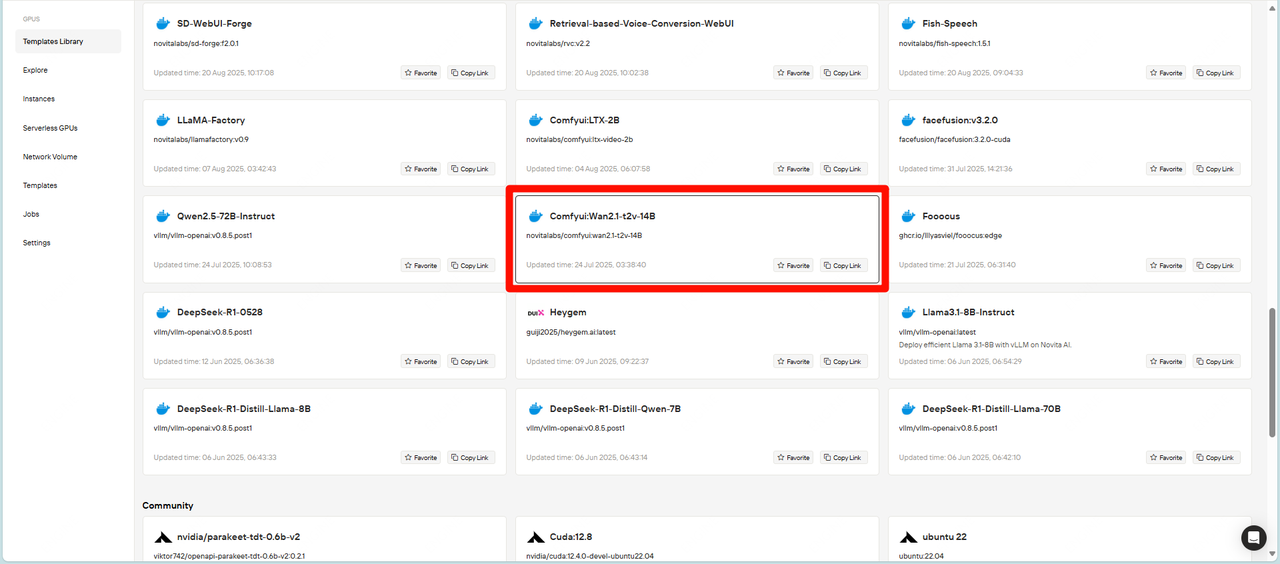Copy link for Fish-Speech
Viewport: 1280px width, 564px height.
(x=1216, y=73)
